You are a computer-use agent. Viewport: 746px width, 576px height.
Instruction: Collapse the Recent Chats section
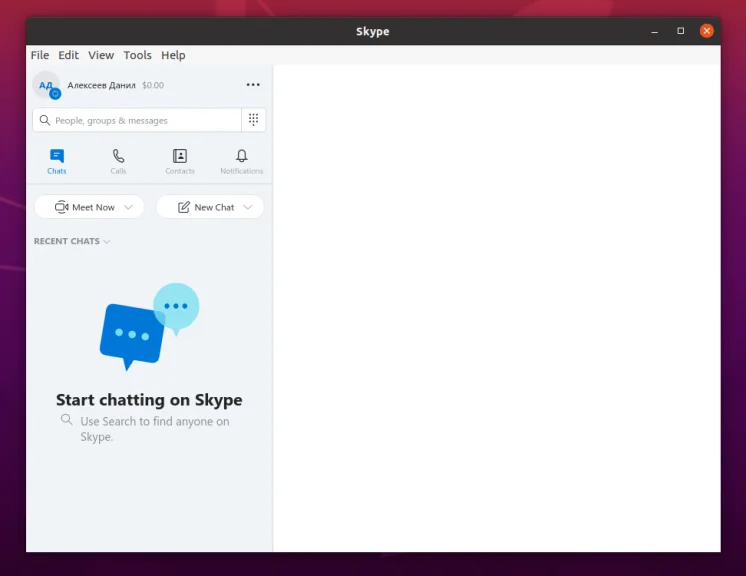[x=72, y=241]
